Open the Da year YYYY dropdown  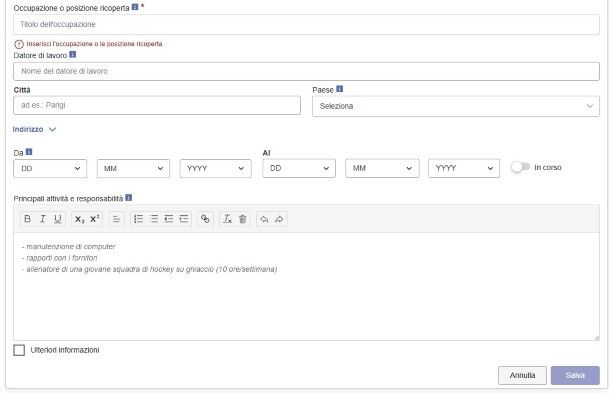[216, 168]
